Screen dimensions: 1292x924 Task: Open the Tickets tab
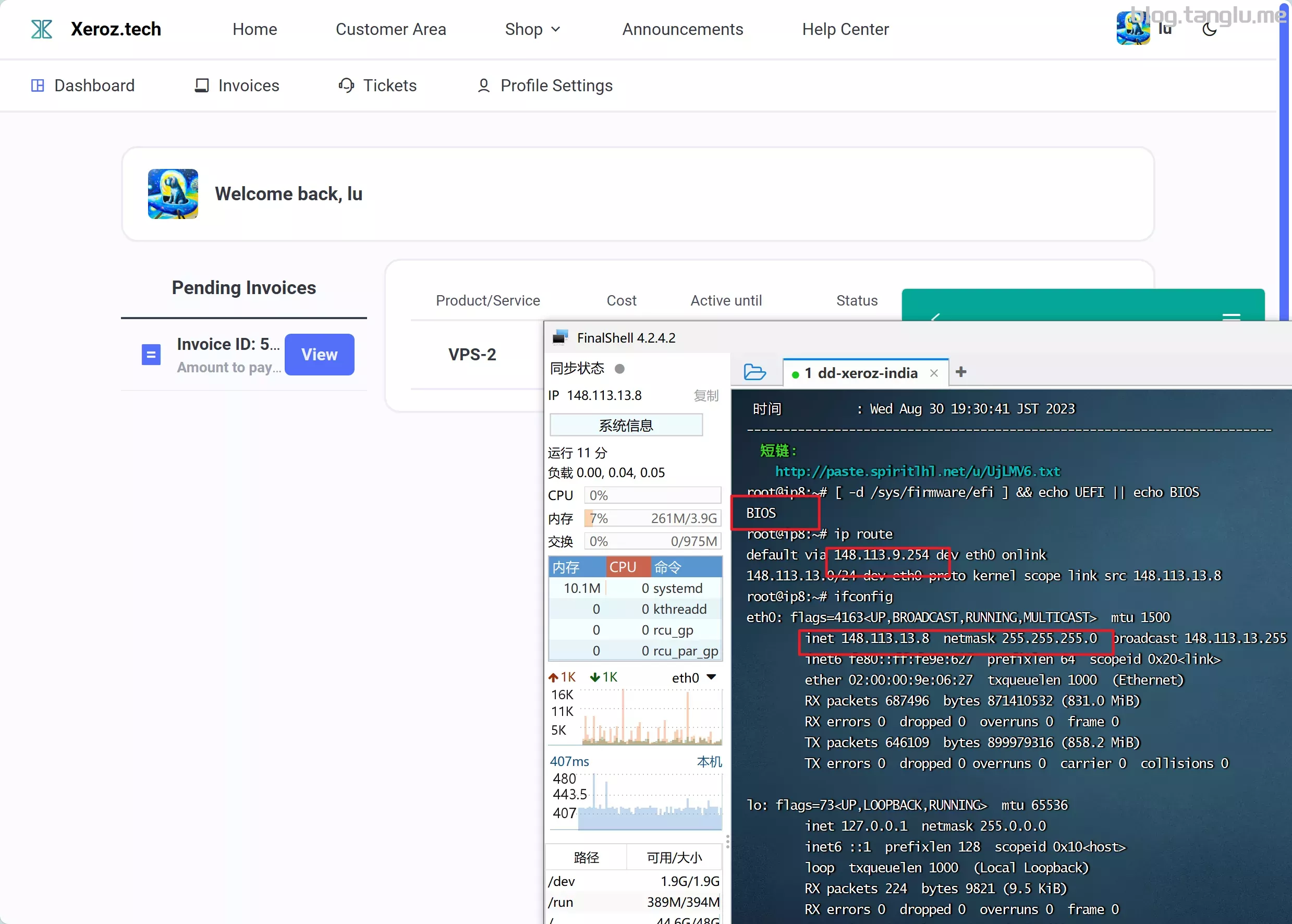click(x=377, y=86)
